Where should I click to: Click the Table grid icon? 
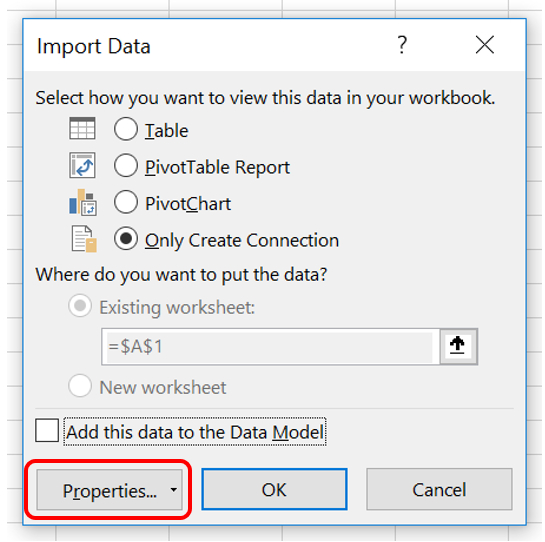pos(82,128)
